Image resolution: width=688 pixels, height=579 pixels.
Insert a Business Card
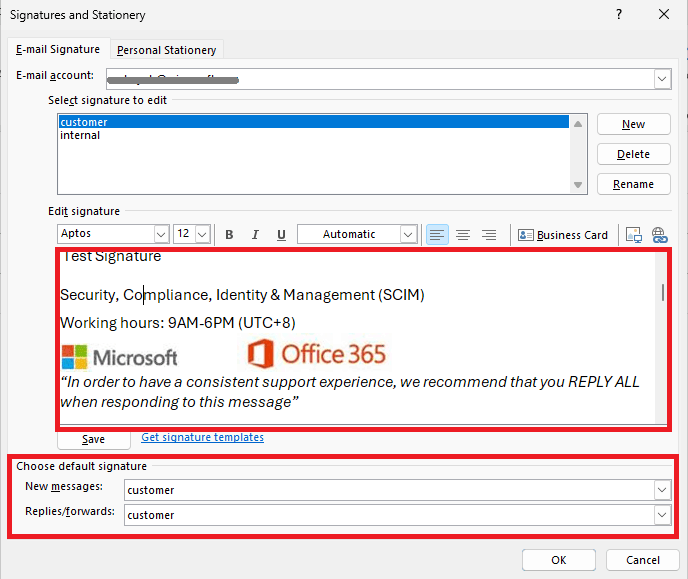pyautogui.click(x=563, y=235)
